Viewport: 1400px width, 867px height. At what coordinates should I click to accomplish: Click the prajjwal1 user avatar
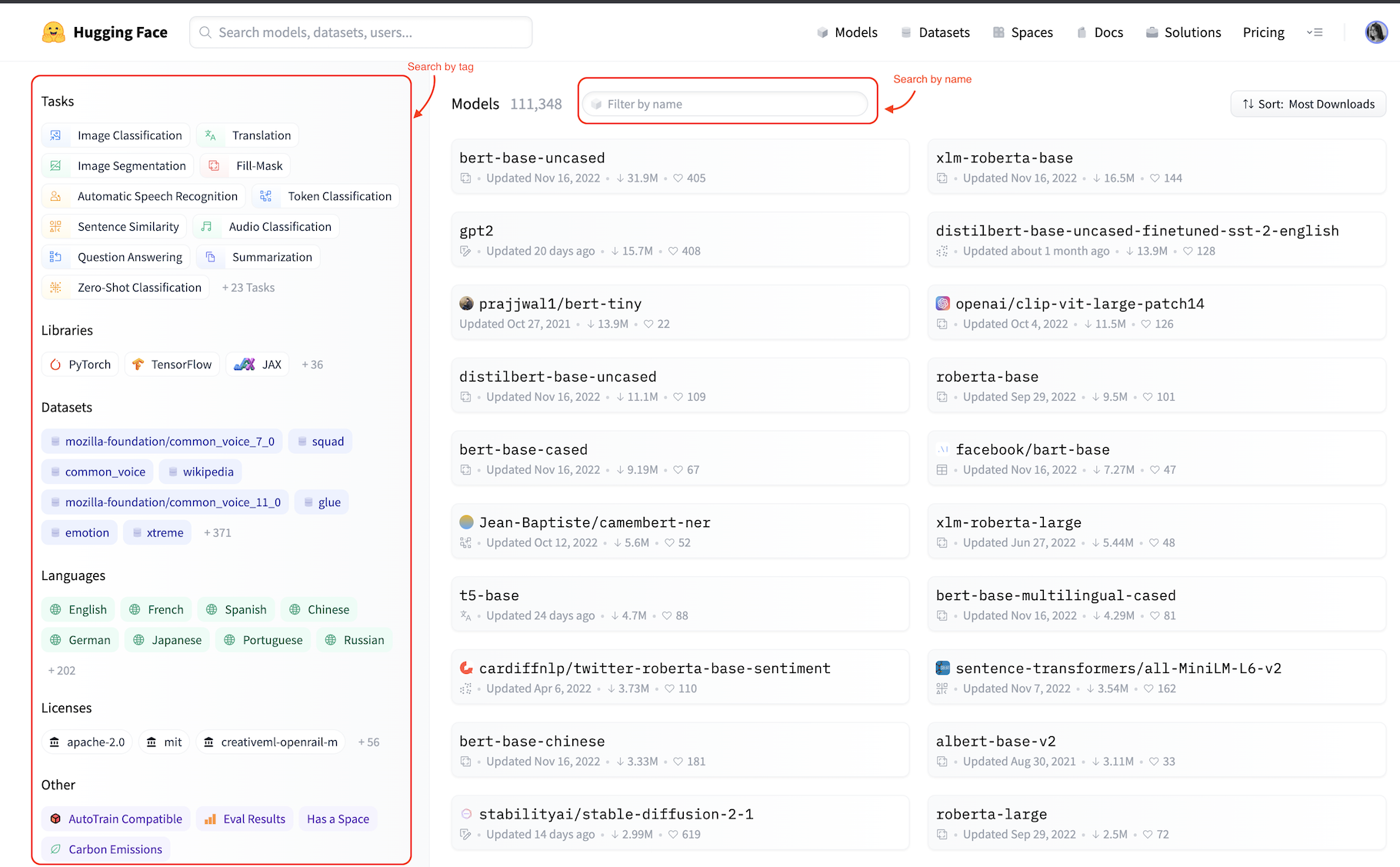point(466,303)
